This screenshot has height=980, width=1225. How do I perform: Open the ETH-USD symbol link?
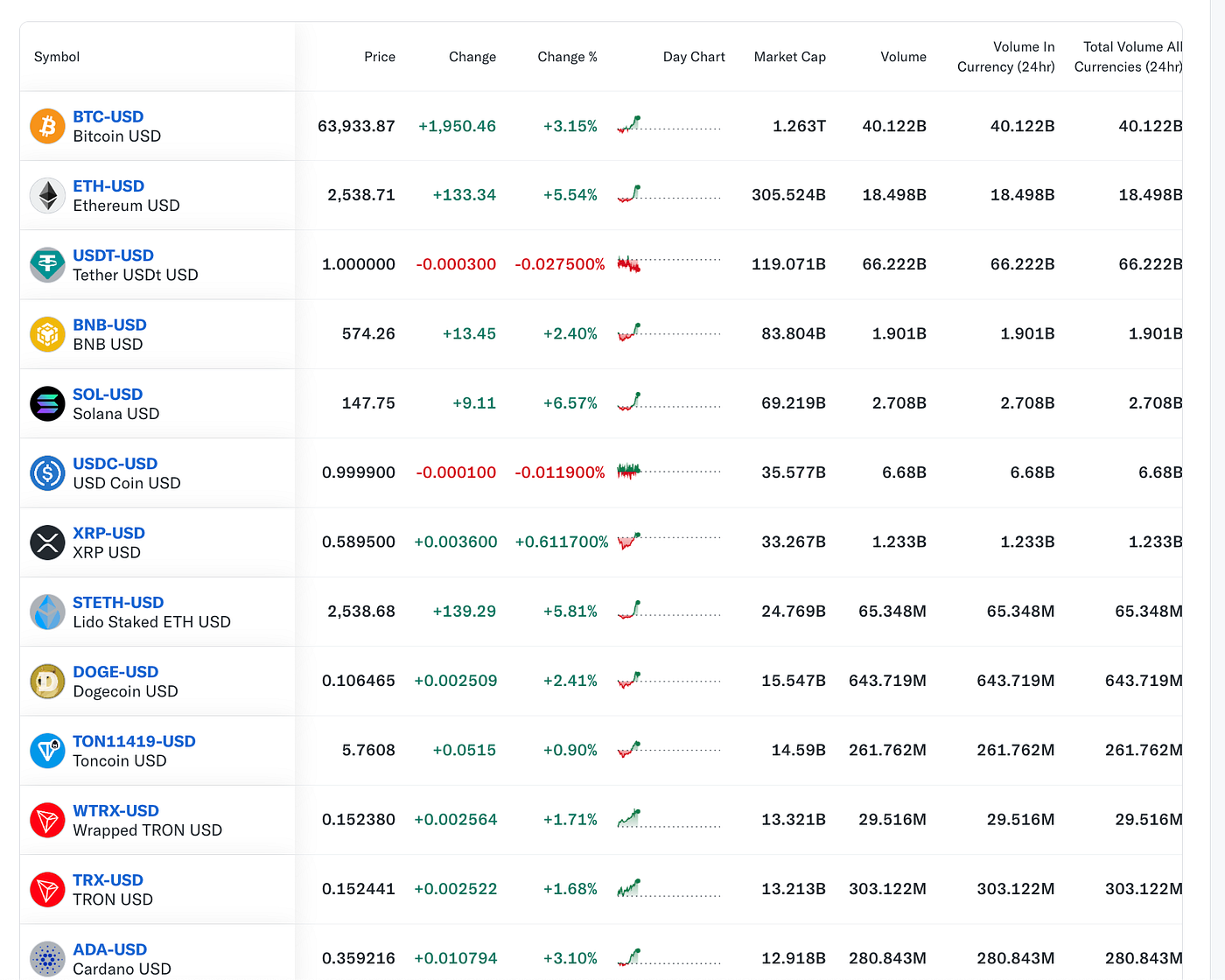(108, 185)
